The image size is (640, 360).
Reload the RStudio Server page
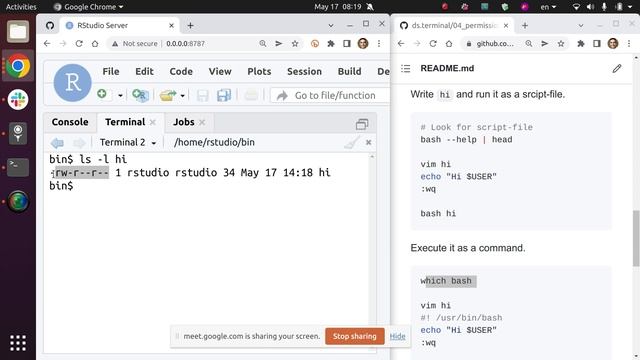point(79,44)
